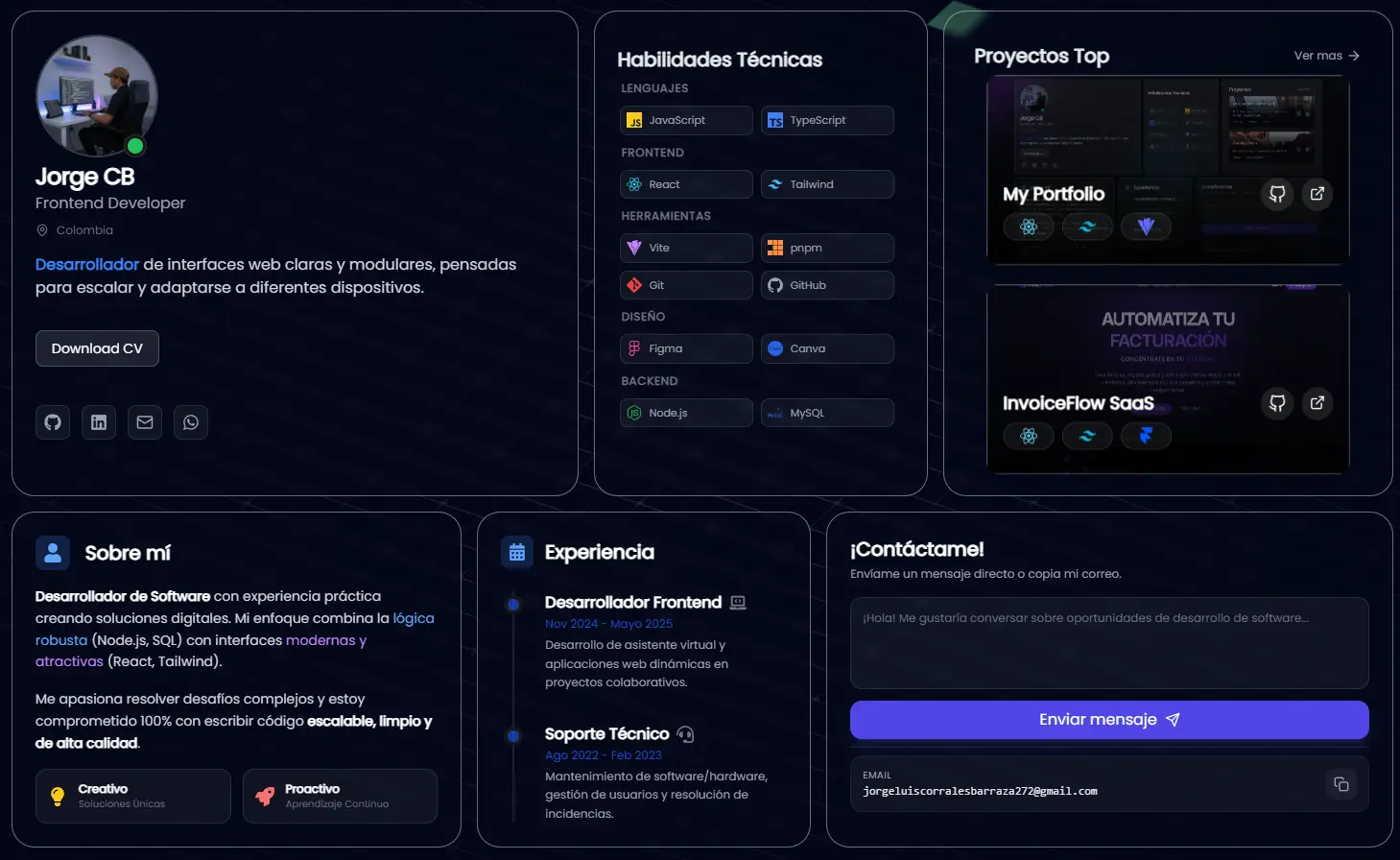
Task: Click the Figma skill chip
Action: 686,348
